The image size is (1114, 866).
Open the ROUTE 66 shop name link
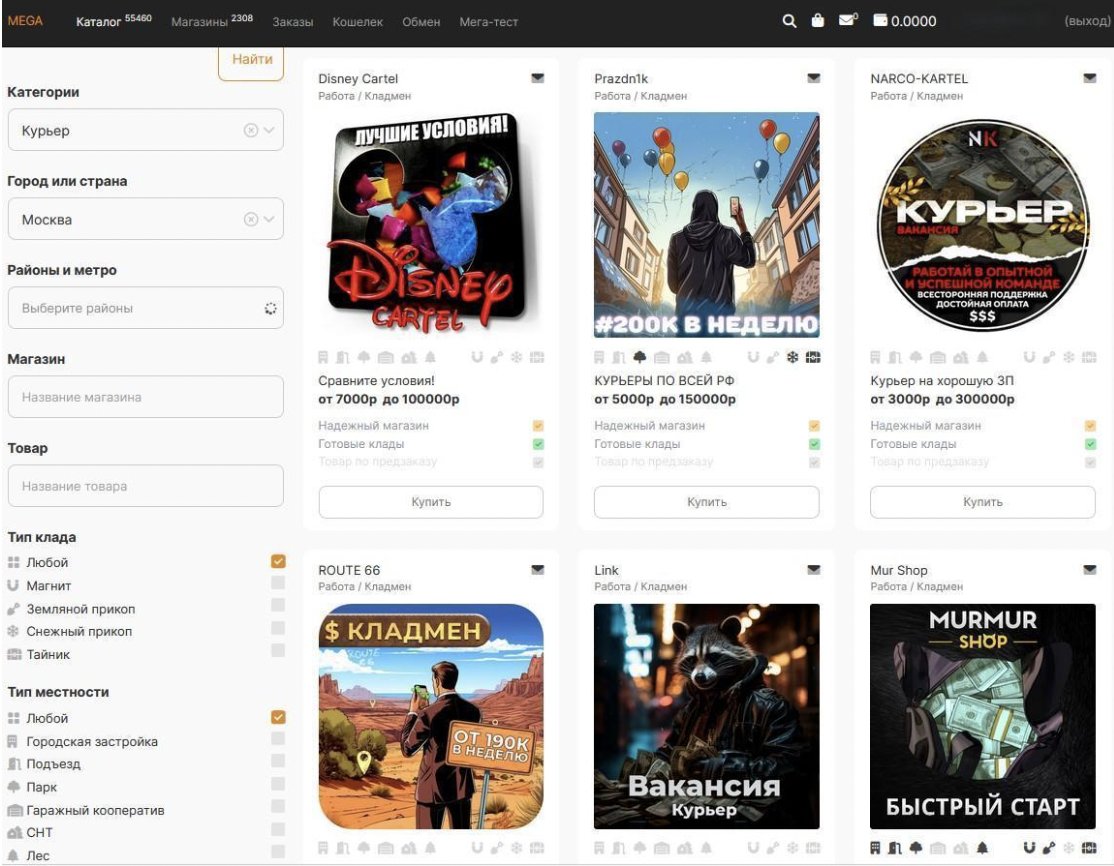tap(349, 570)
